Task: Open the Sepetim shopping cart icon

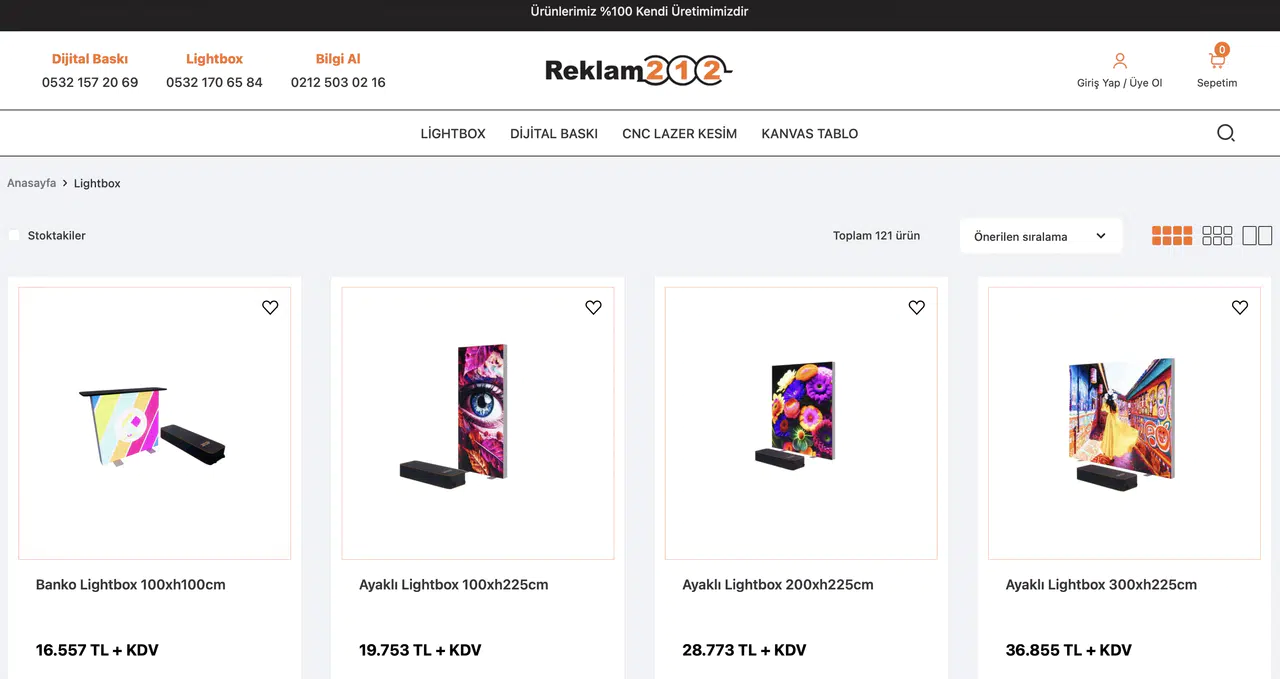Action: [x=1217, y=59]
